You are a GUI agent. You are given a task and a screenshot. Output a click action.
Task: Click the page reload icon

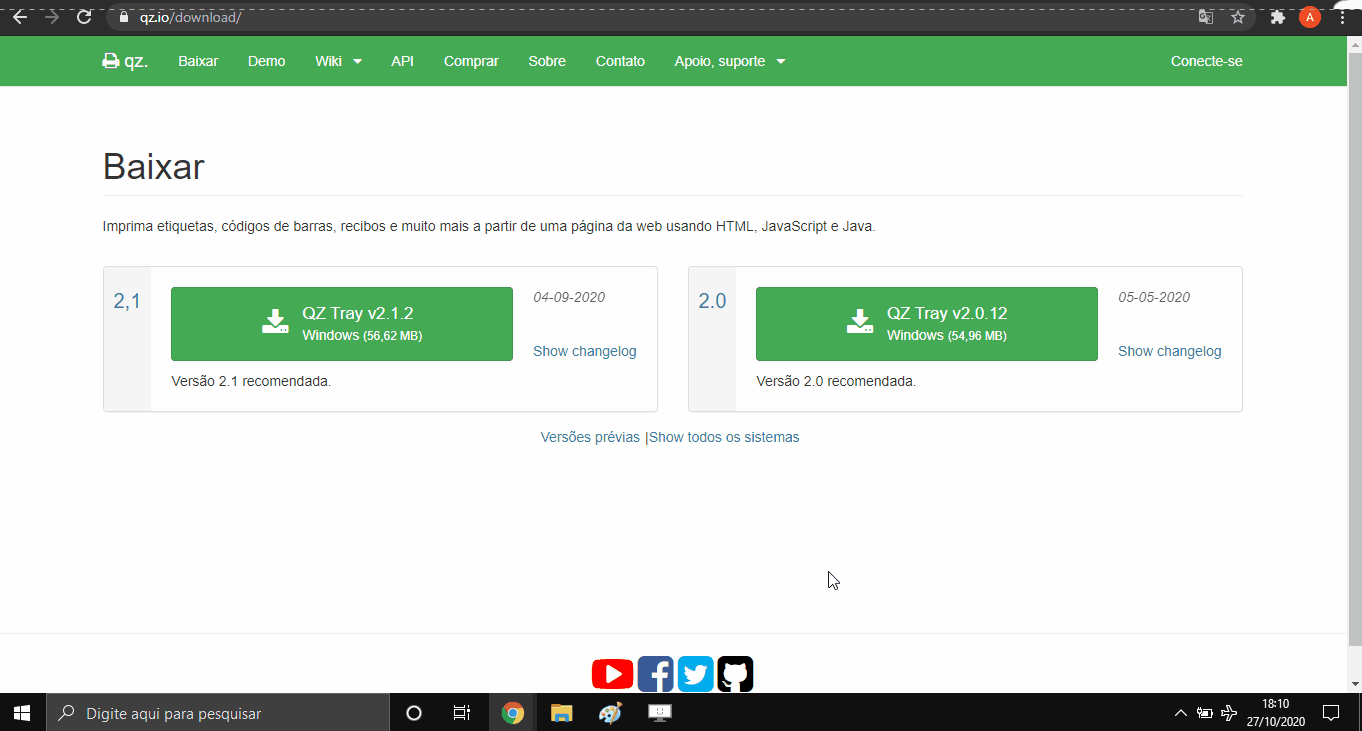84,17
